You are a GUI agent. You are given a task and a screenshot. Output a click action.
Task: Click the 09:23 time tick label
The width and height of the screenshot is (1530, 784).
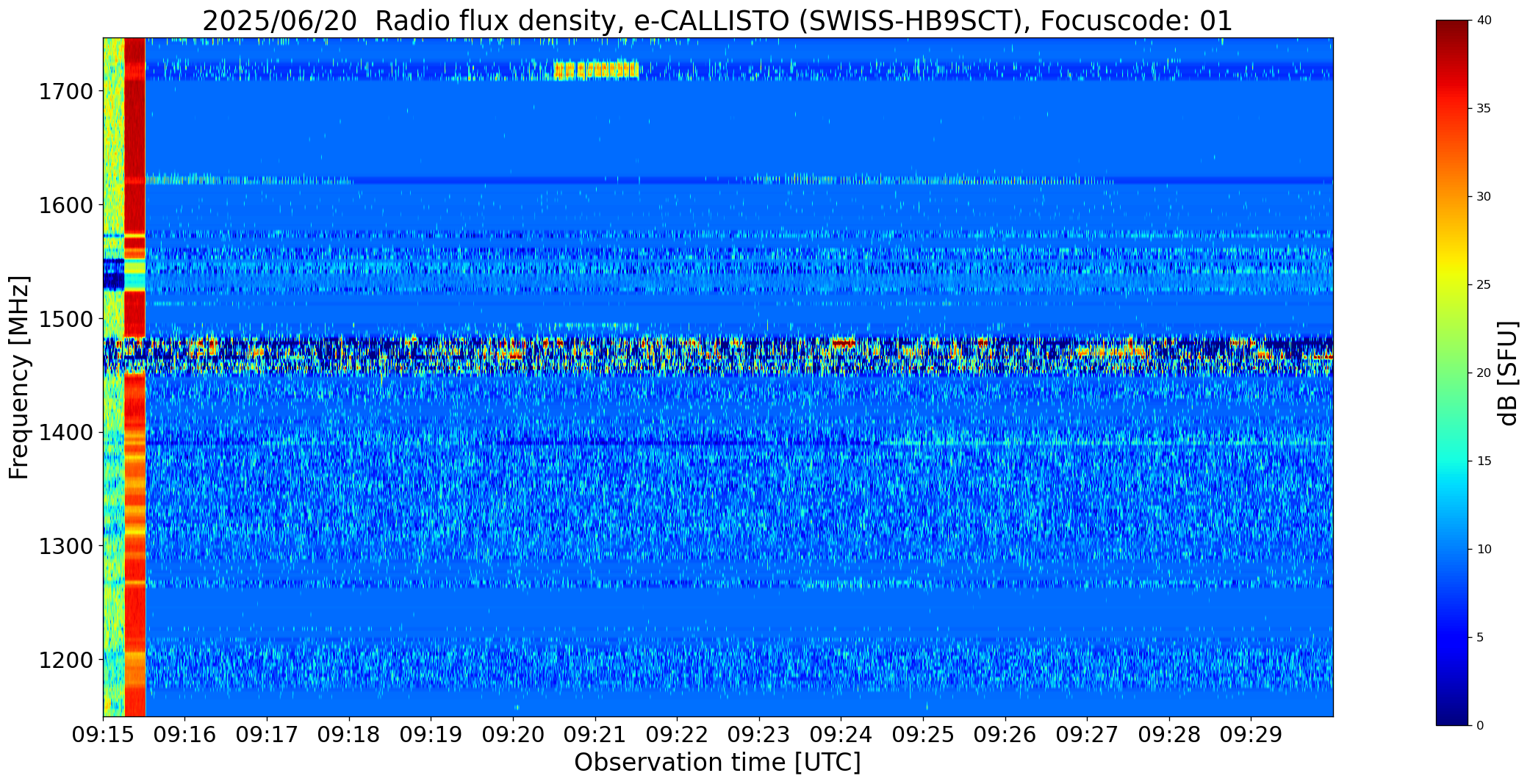759,735
